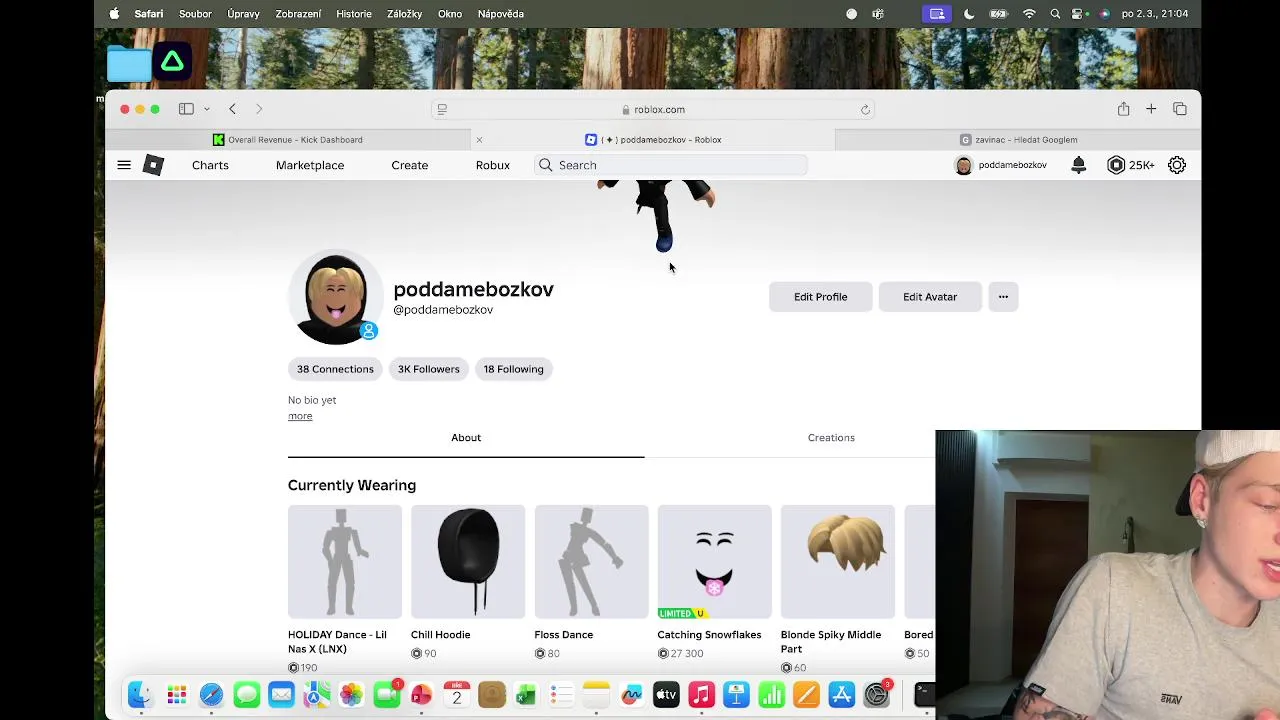Toggle the Safari sidebar icon
This screenshot has width=1280, height=720.
(186, 109)
